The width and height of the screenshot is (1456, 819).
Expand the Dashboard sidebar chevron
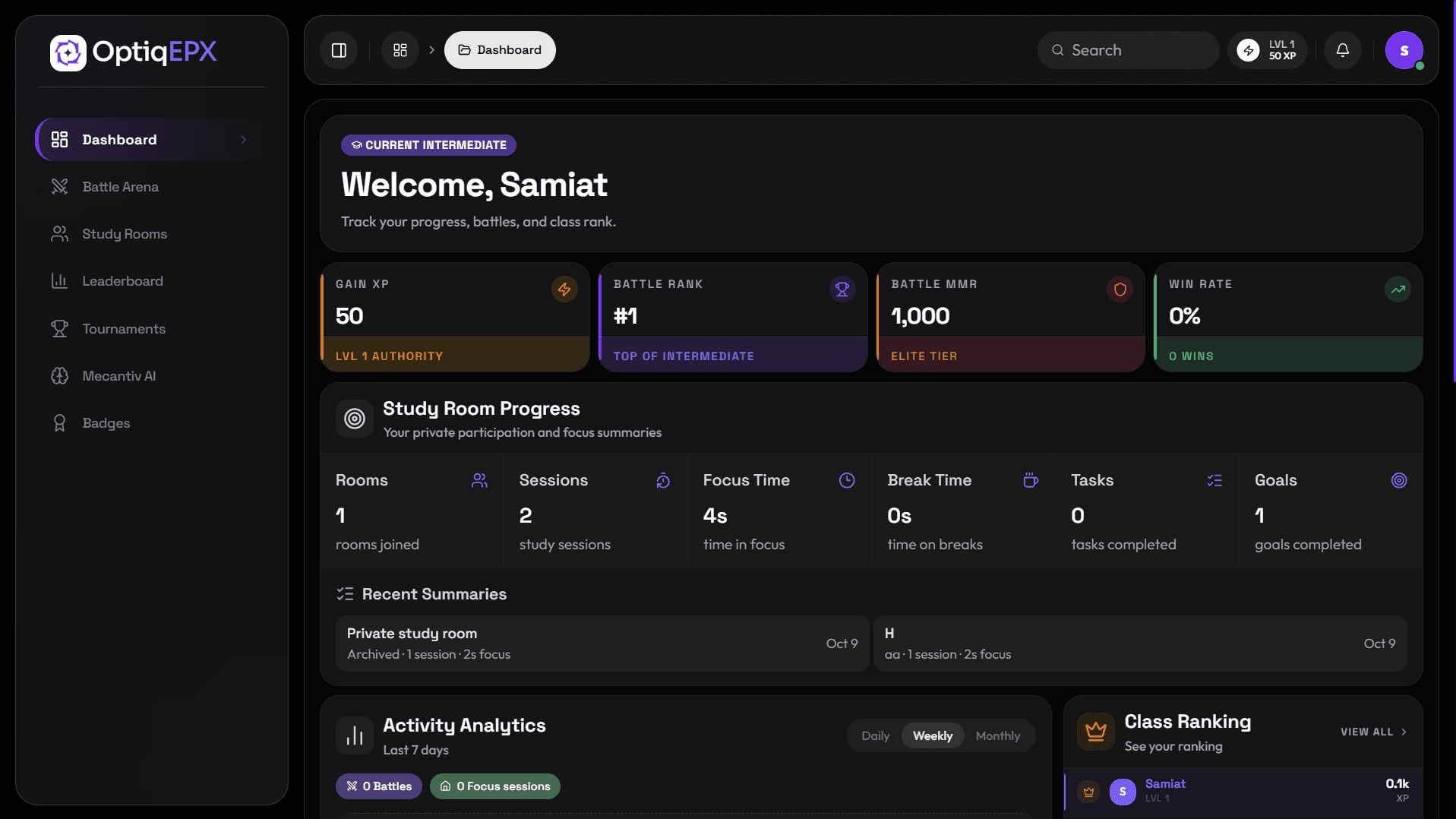pyautogui.click(x=244, y=140)
